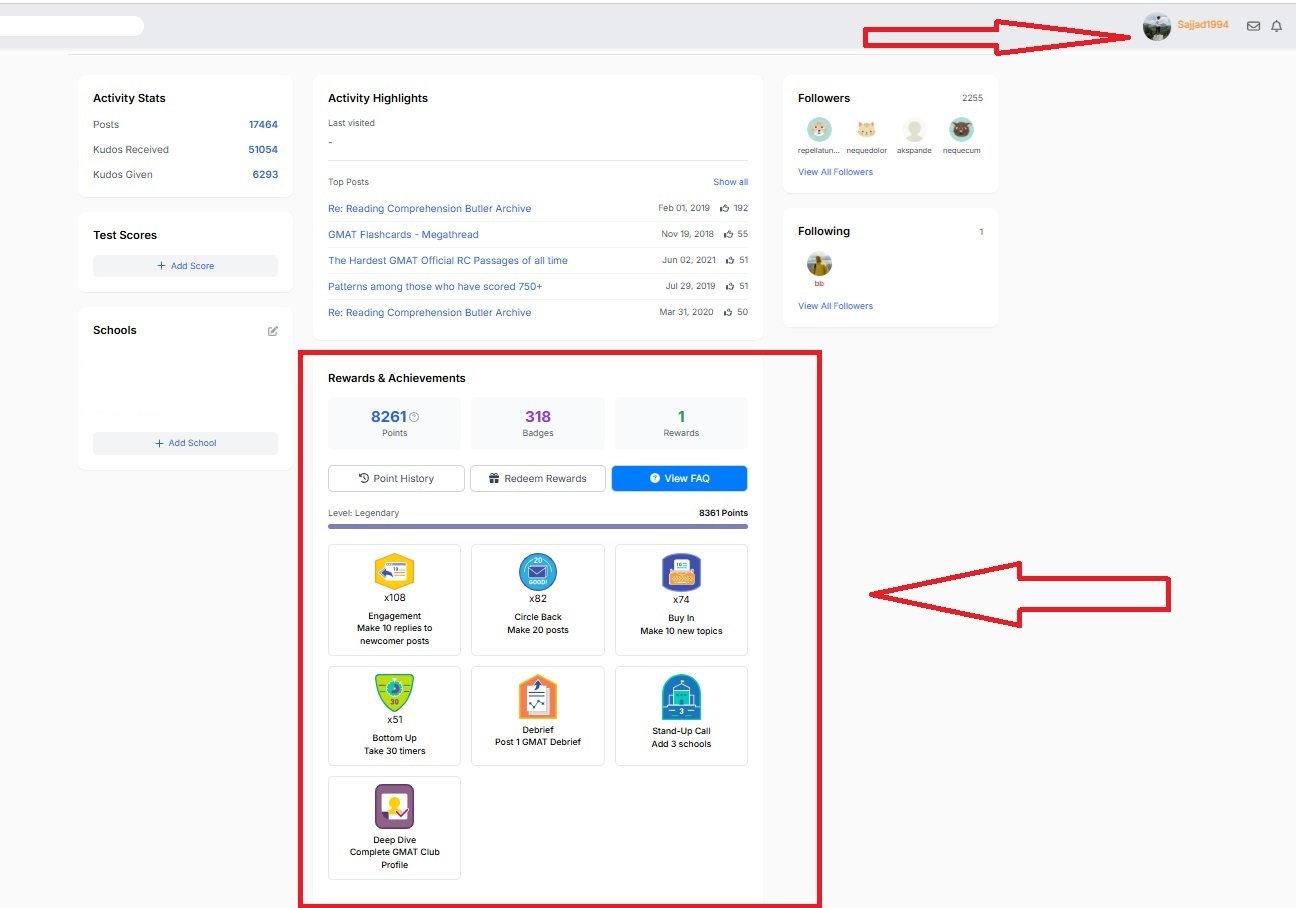1296x908 pixels.
Task: Select the Stand-Up Call badge icon
Action: click(x=681, y=697)
